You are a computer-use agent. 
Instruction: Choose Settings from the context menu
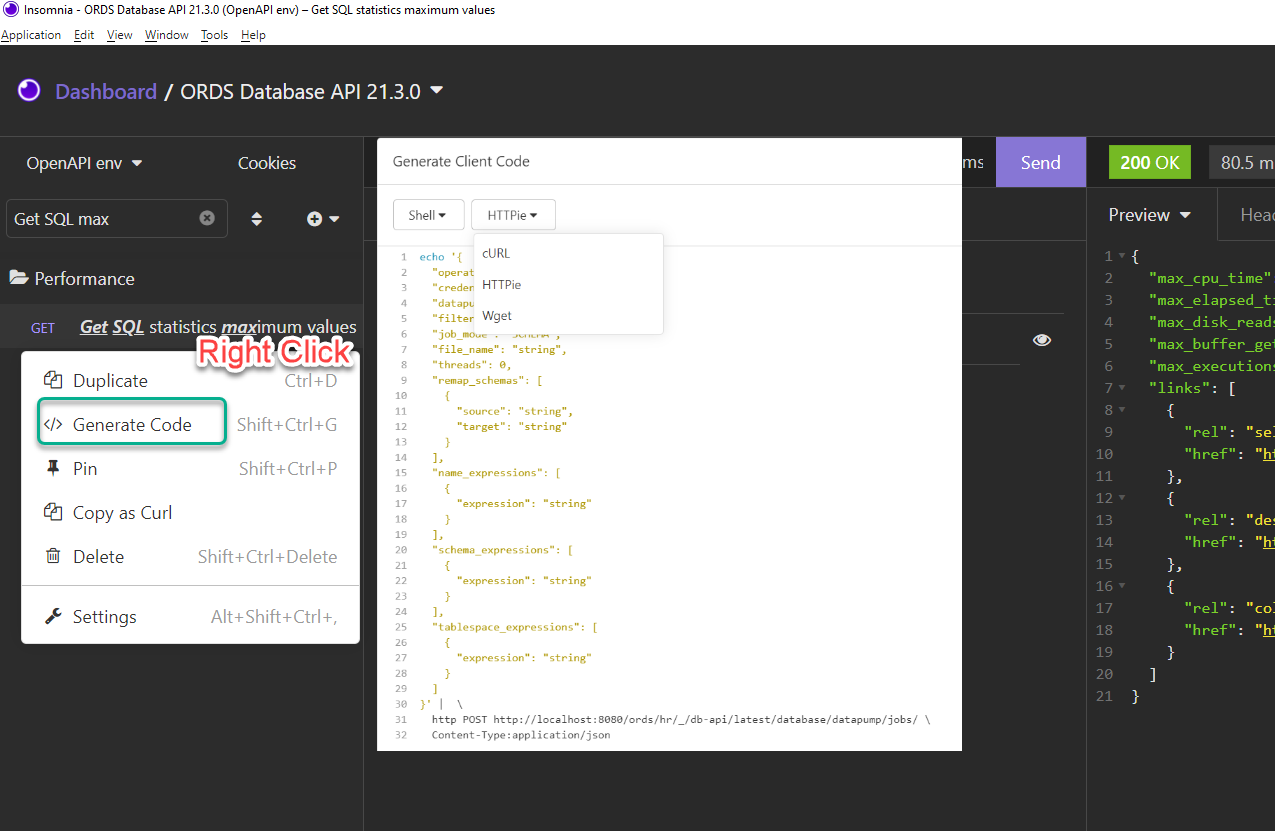click(x=190, y=616)
